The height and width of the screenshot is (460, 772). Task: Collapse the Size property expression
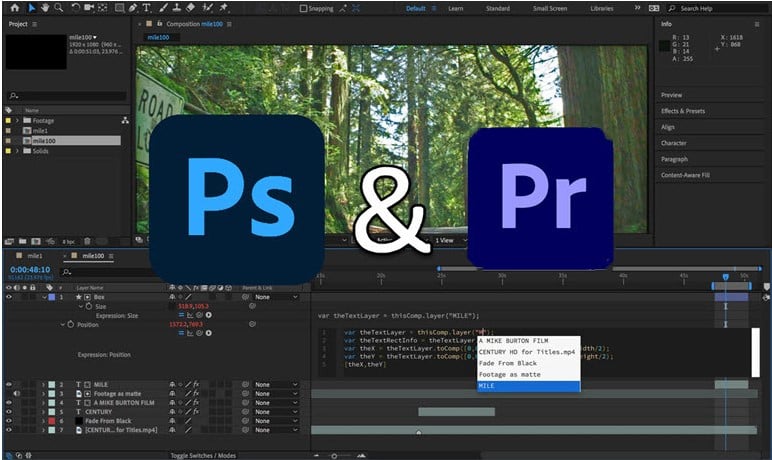pyautogui.click(x=81, y=306)
